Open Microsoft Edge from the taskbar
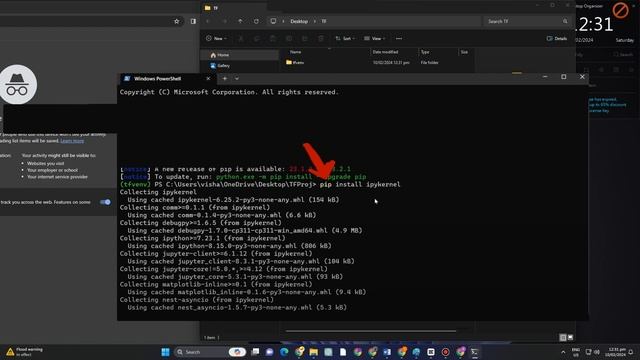 click(284, 352)
